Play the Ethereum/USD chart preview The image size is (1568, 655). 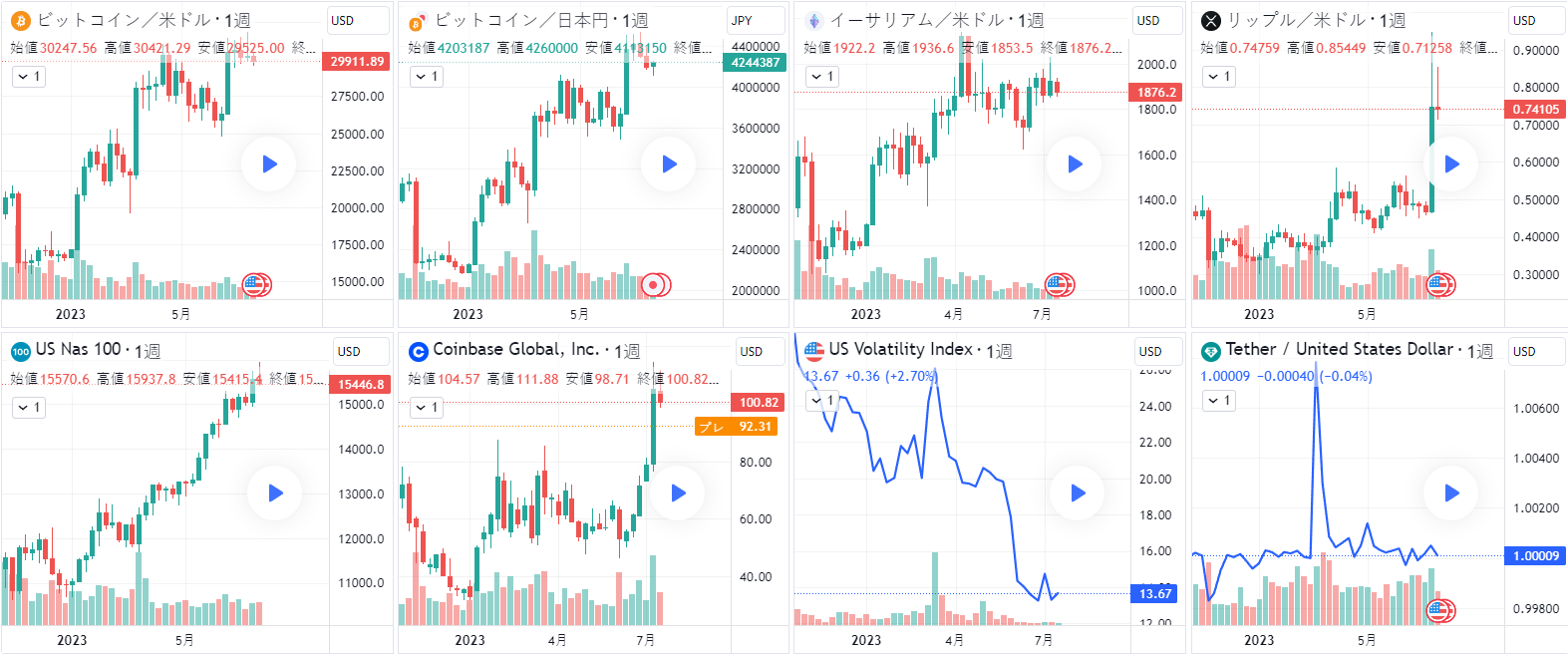click(x=1075, y=164)
